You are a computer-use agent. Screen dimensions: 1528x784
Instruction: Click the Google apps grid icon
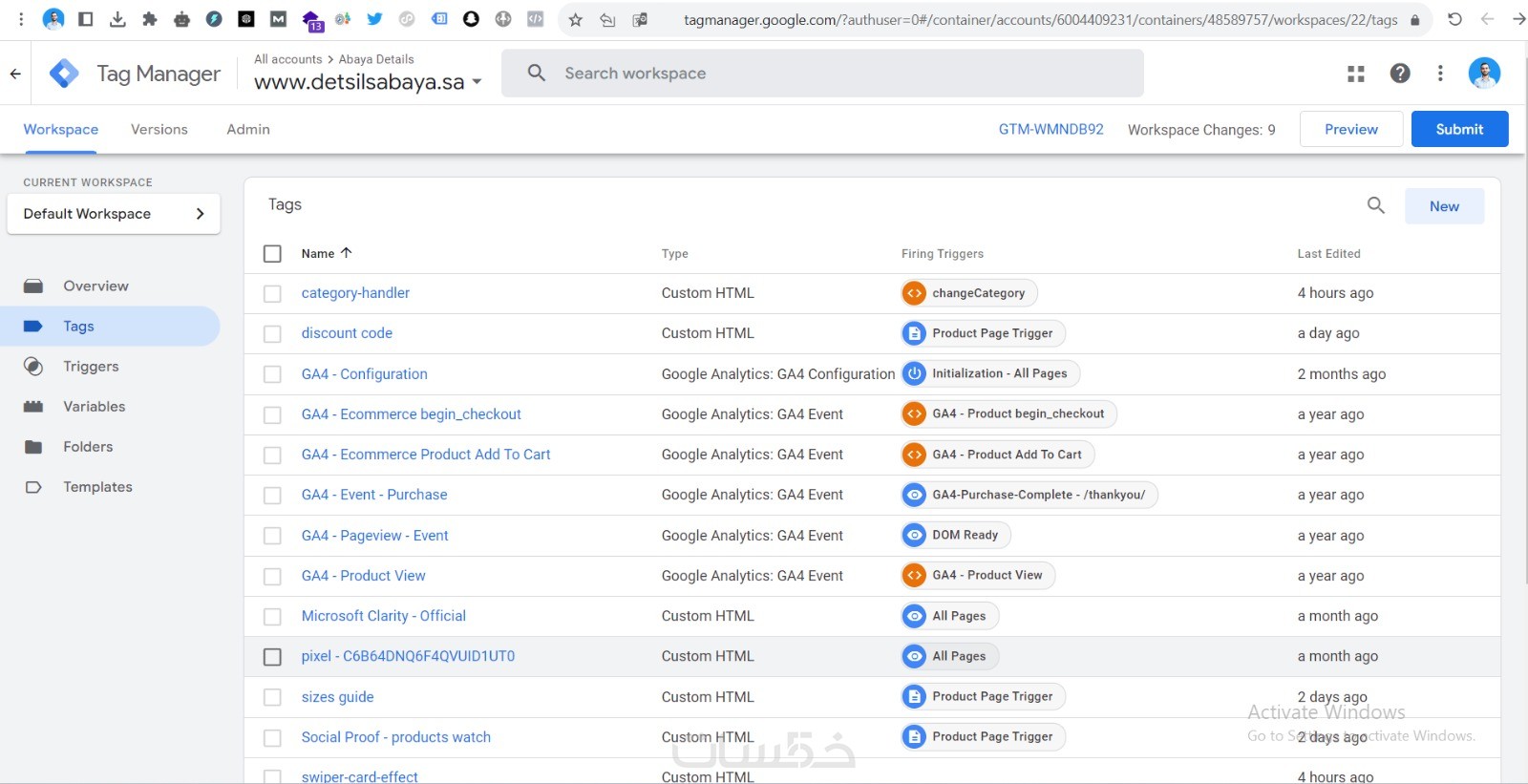(1355, 74)
